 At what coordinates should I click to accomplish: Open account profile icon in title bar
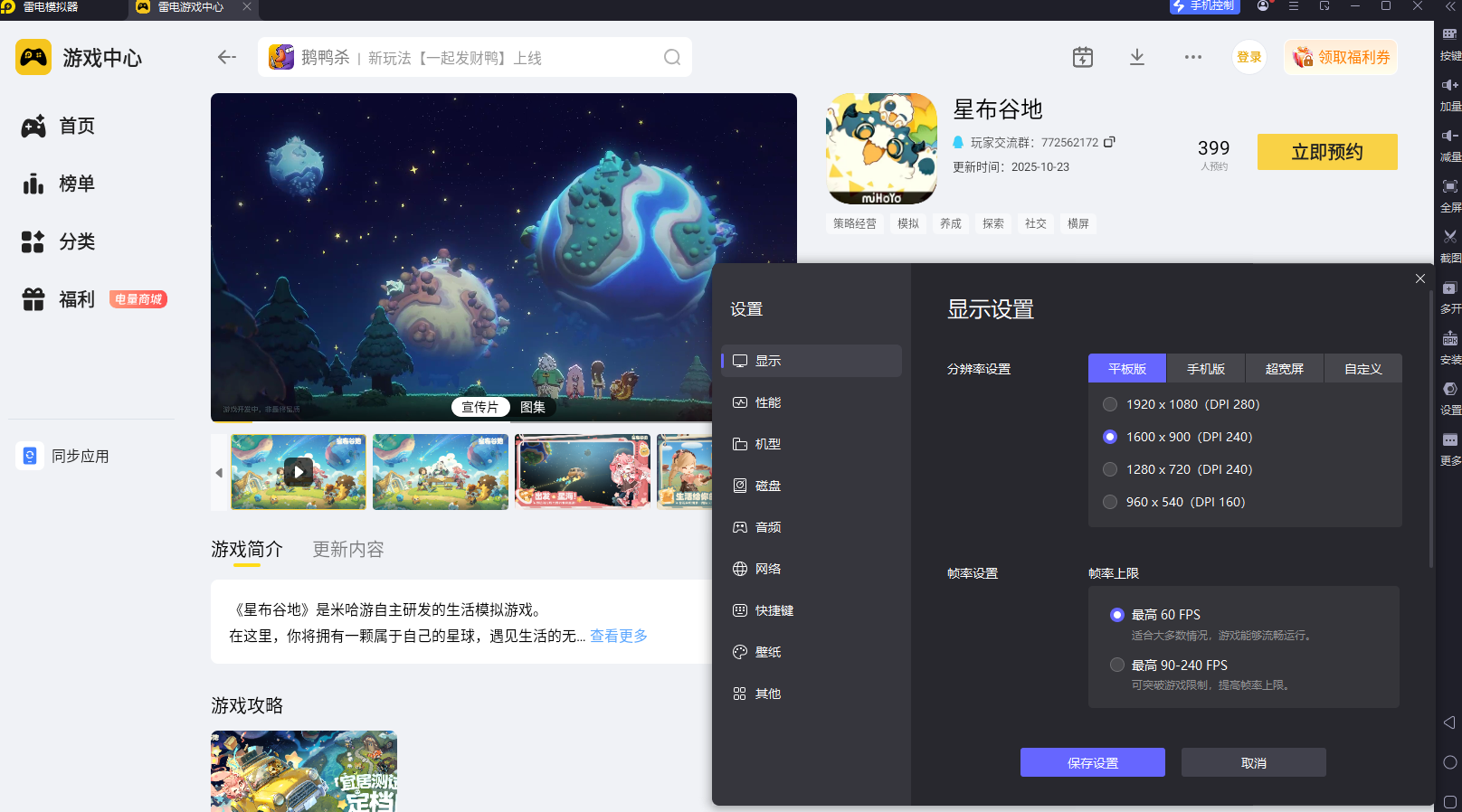pos(1263,6)
